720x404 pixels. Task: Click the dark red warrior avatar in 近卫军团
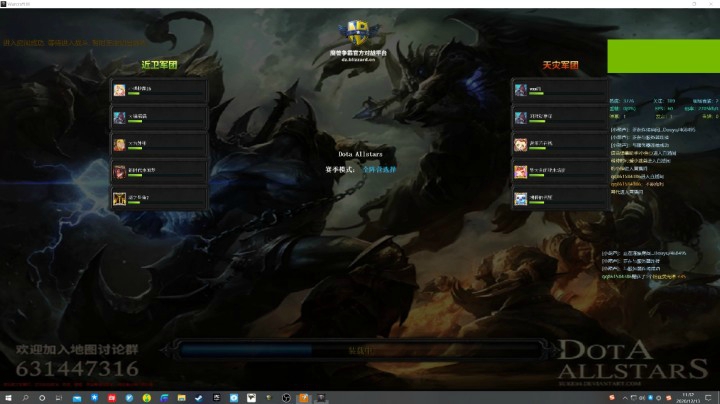[x=119, y=172]
